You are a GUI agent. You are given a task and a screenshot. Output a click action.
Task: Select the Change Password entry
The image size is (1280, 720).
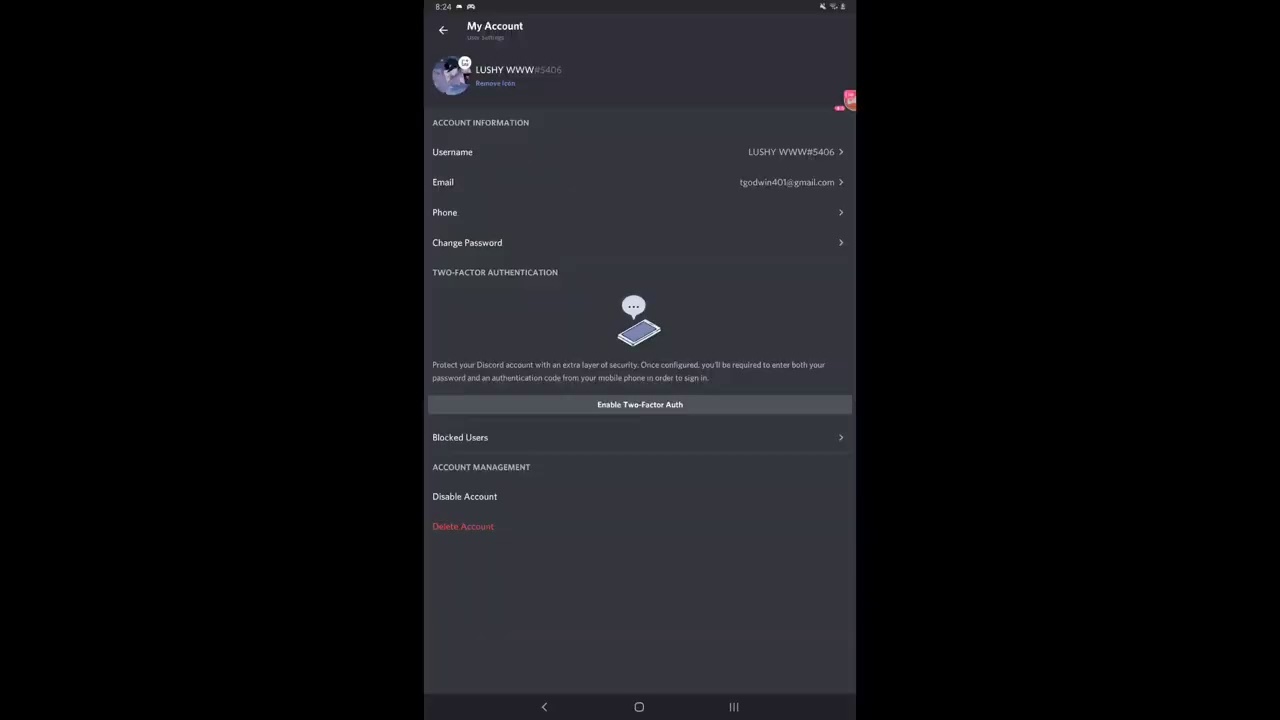(640, 242)
